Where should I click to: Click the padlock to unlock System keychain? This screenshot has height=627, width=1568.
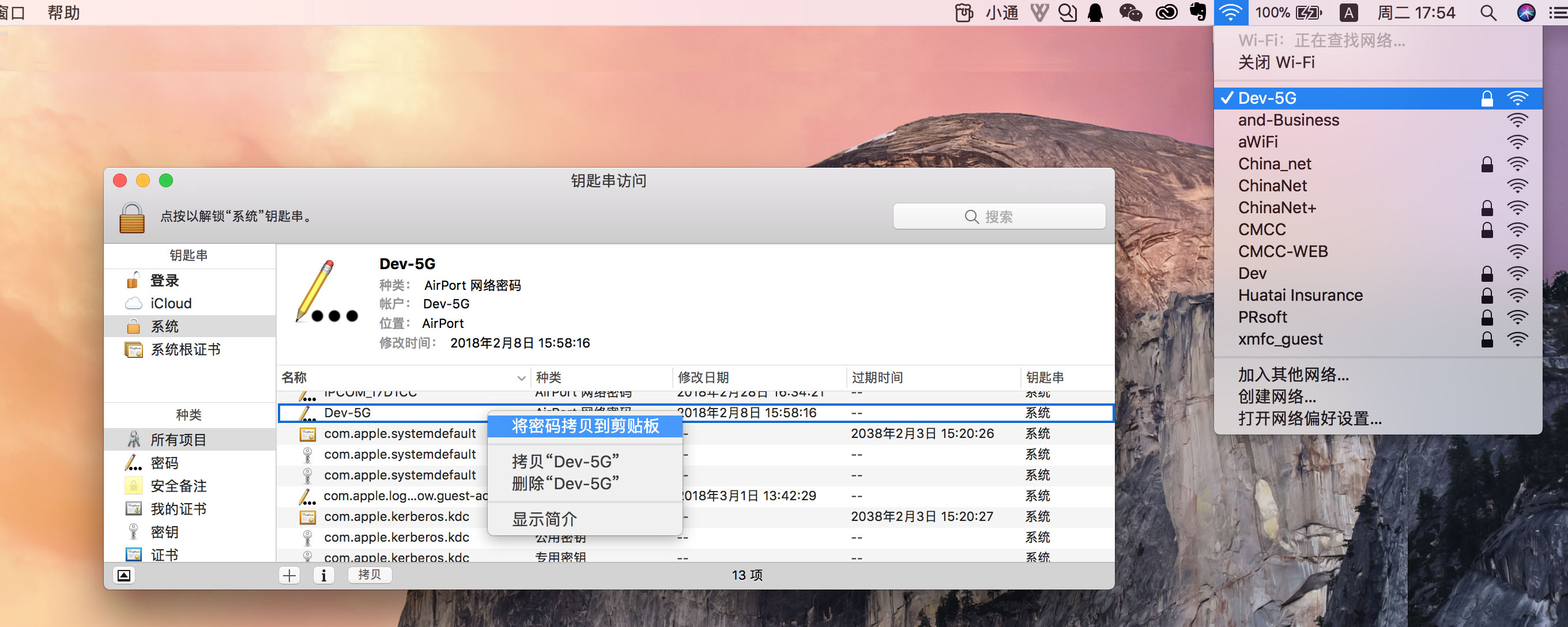pos(131,218)
